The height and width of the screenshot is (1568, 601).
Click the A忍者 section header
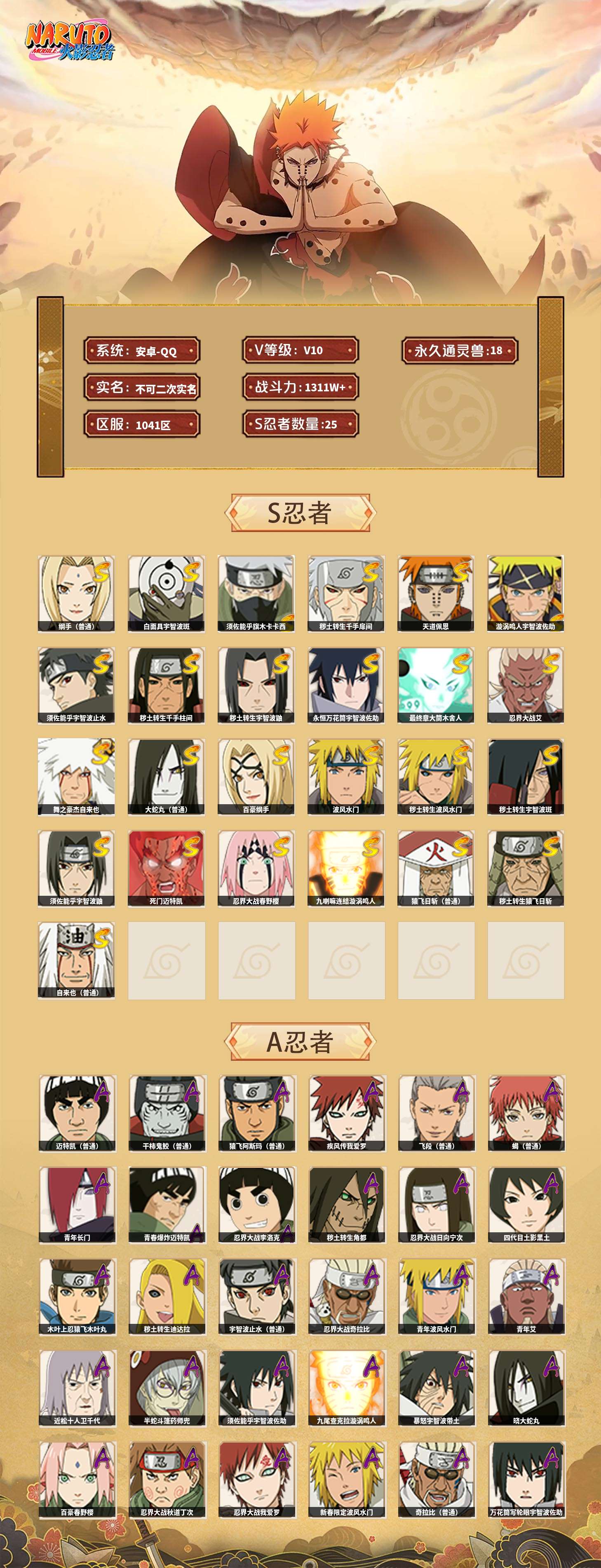tap(300, 1041)
